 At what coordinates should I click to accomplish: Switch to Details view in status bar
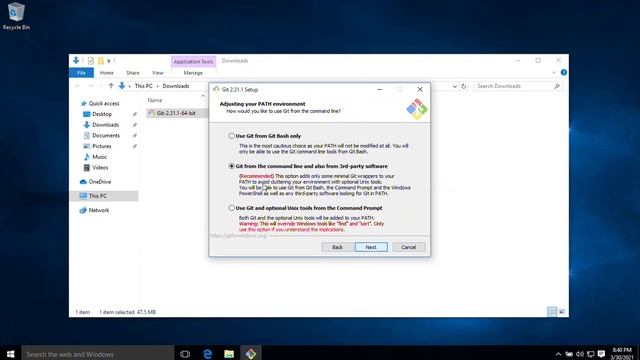tap(552, 312)
